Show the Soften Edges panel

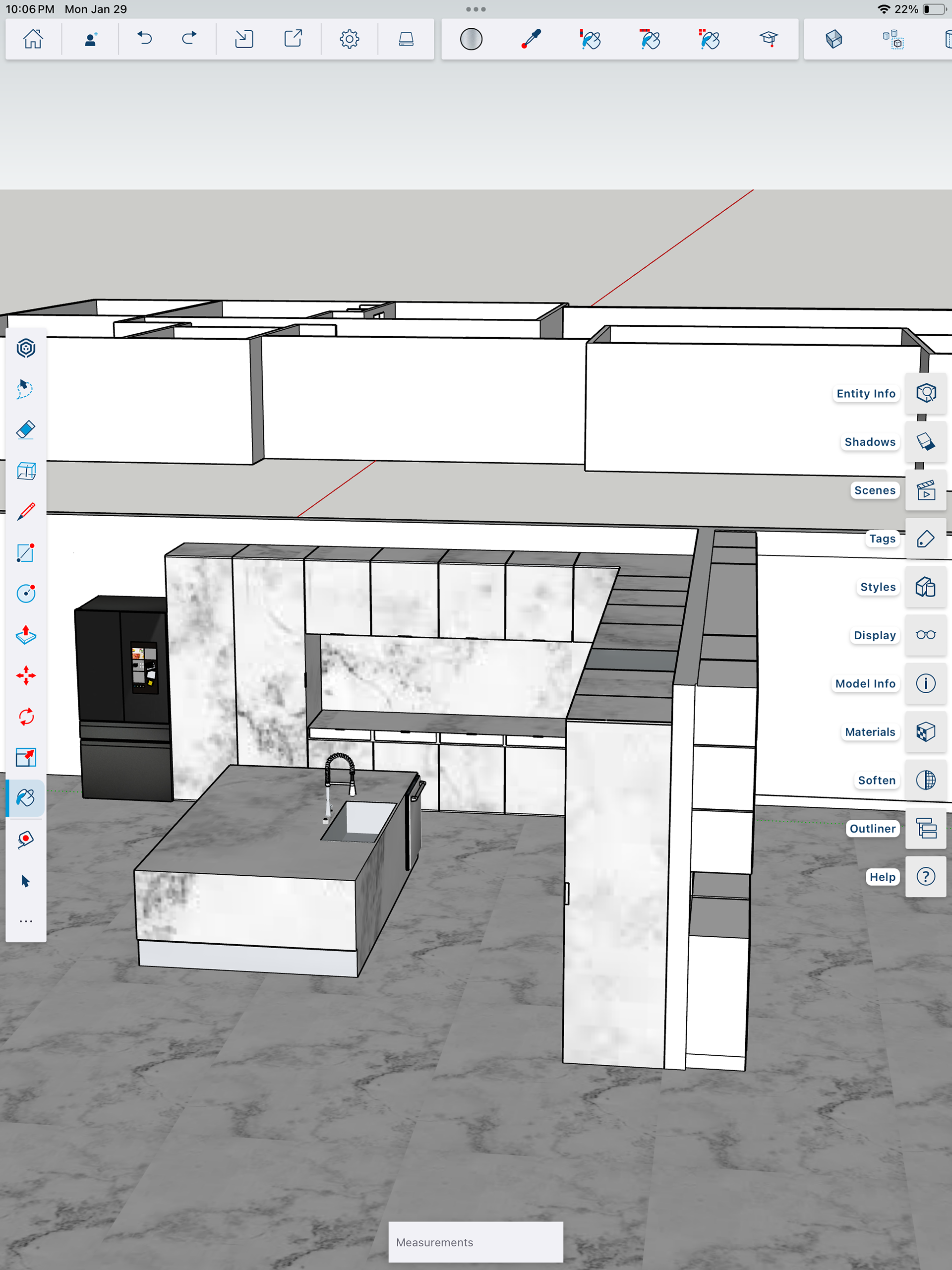pyautogui.click(x=926, y=780)
